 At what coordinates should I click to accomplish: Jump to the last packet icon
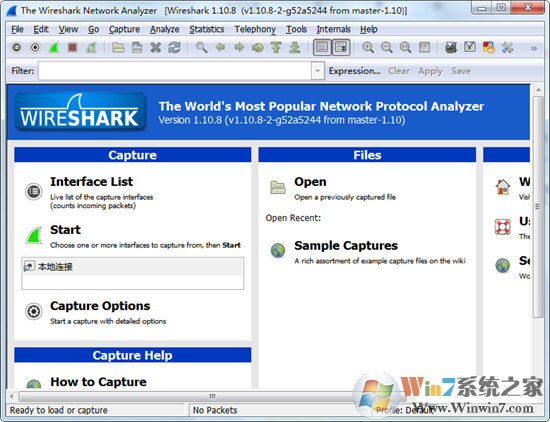pos(295,47)
